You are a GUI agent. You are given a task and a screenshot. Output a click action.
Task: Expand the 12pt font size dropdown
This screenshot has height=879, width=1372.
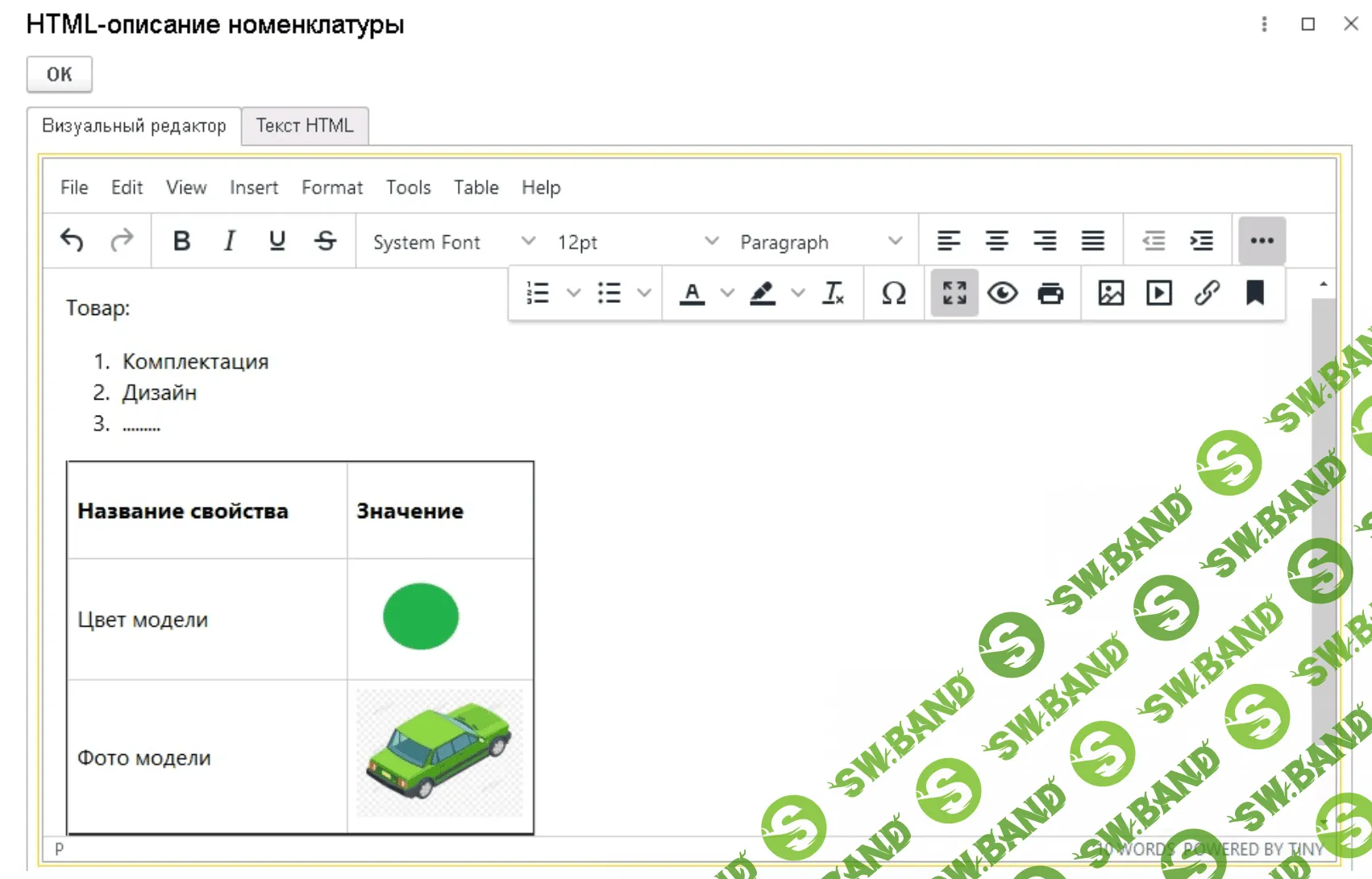click(637, 242)
